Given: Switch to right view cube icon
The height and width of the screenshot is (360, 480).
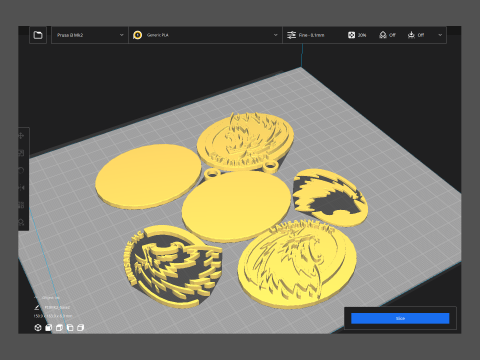Looking at the screenshot, I should pyautogui.click(x=80, y=328).
